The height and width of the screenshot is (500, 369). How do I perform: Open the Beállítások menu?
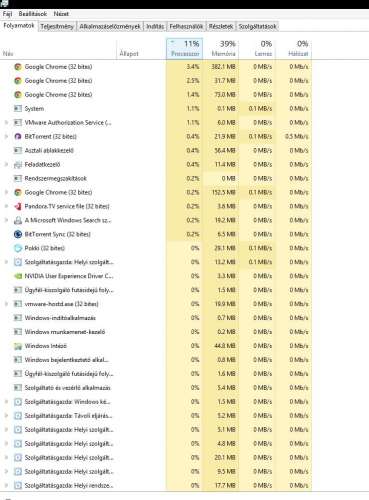33,14
